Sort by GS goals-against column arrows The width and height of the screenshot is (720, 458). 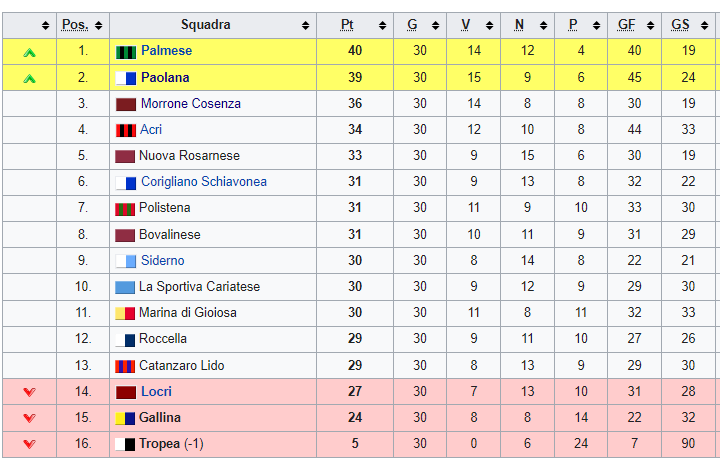tap(704, 26)
